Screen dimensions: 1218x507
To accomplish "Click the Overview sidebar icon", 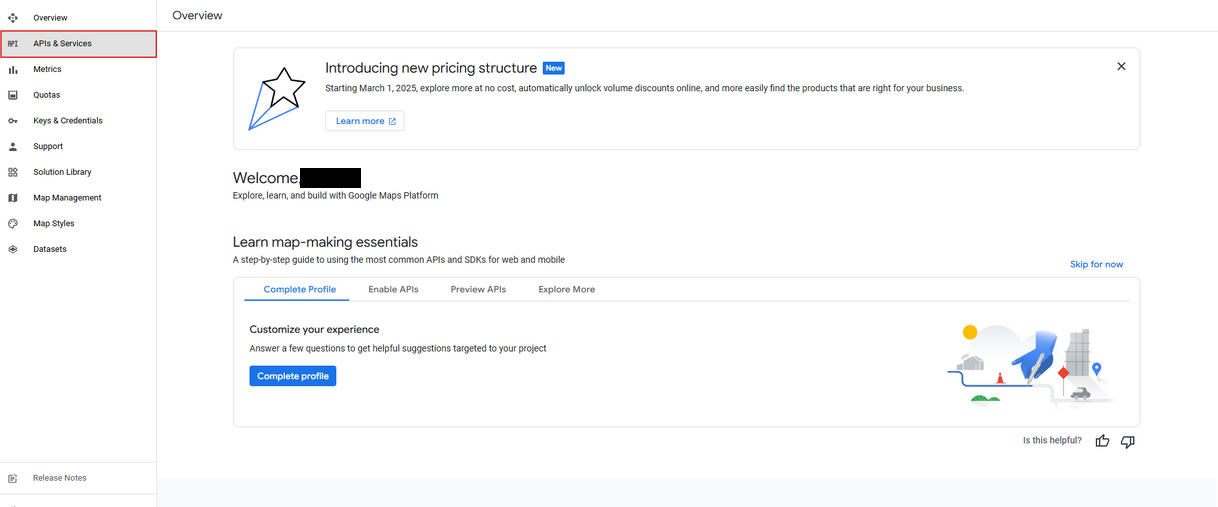I will (x=13, y=18).
